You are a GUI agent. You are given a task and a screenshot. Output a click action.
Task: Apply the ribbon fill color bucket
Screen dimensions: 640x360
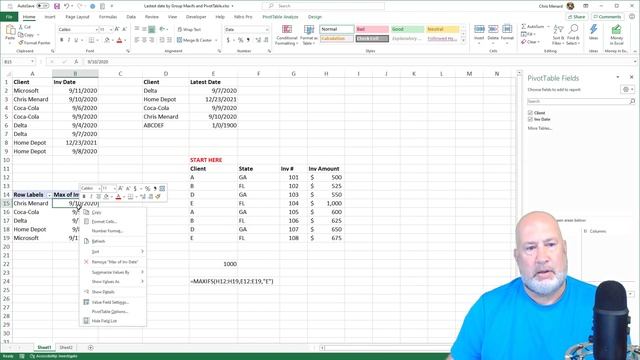pos(107,40)
